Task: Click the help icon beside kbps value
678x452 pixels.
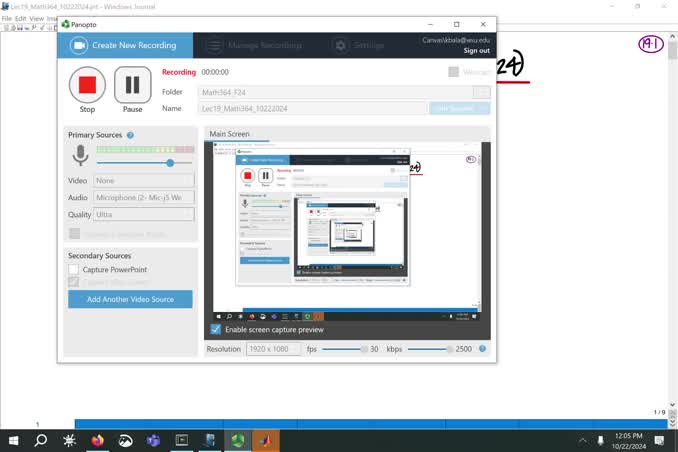Action: (482, 349)
